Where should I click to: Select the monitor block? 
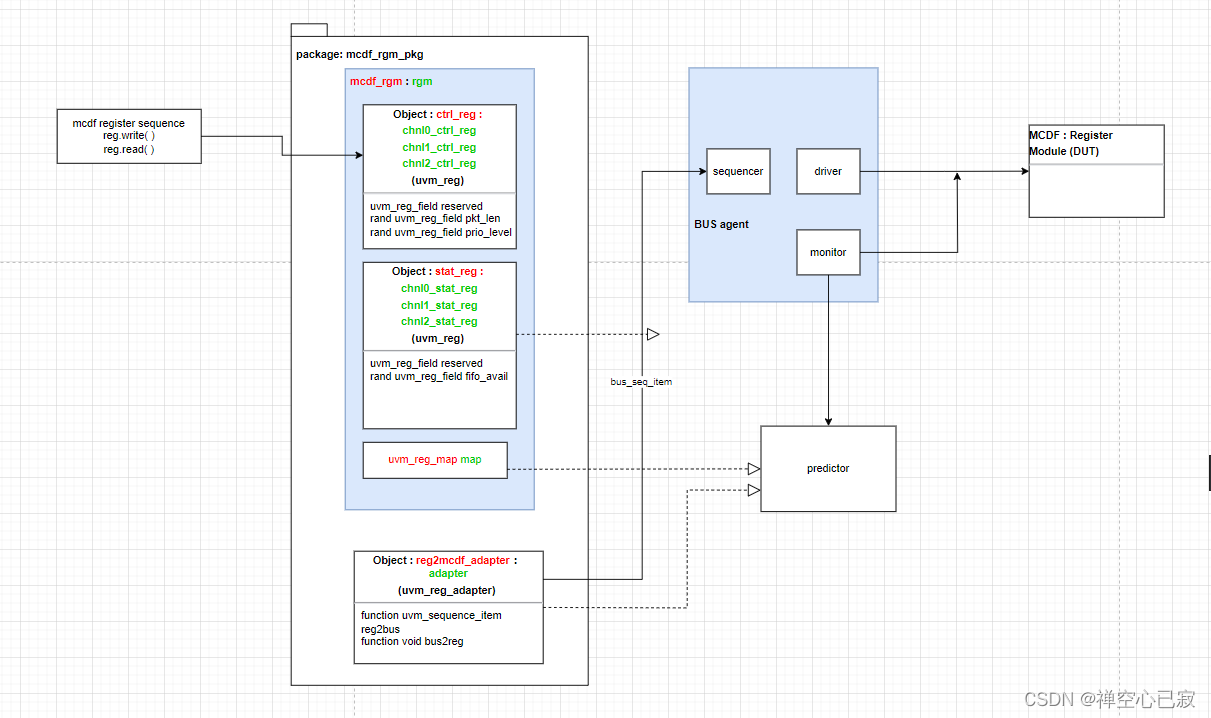(828, 252)
